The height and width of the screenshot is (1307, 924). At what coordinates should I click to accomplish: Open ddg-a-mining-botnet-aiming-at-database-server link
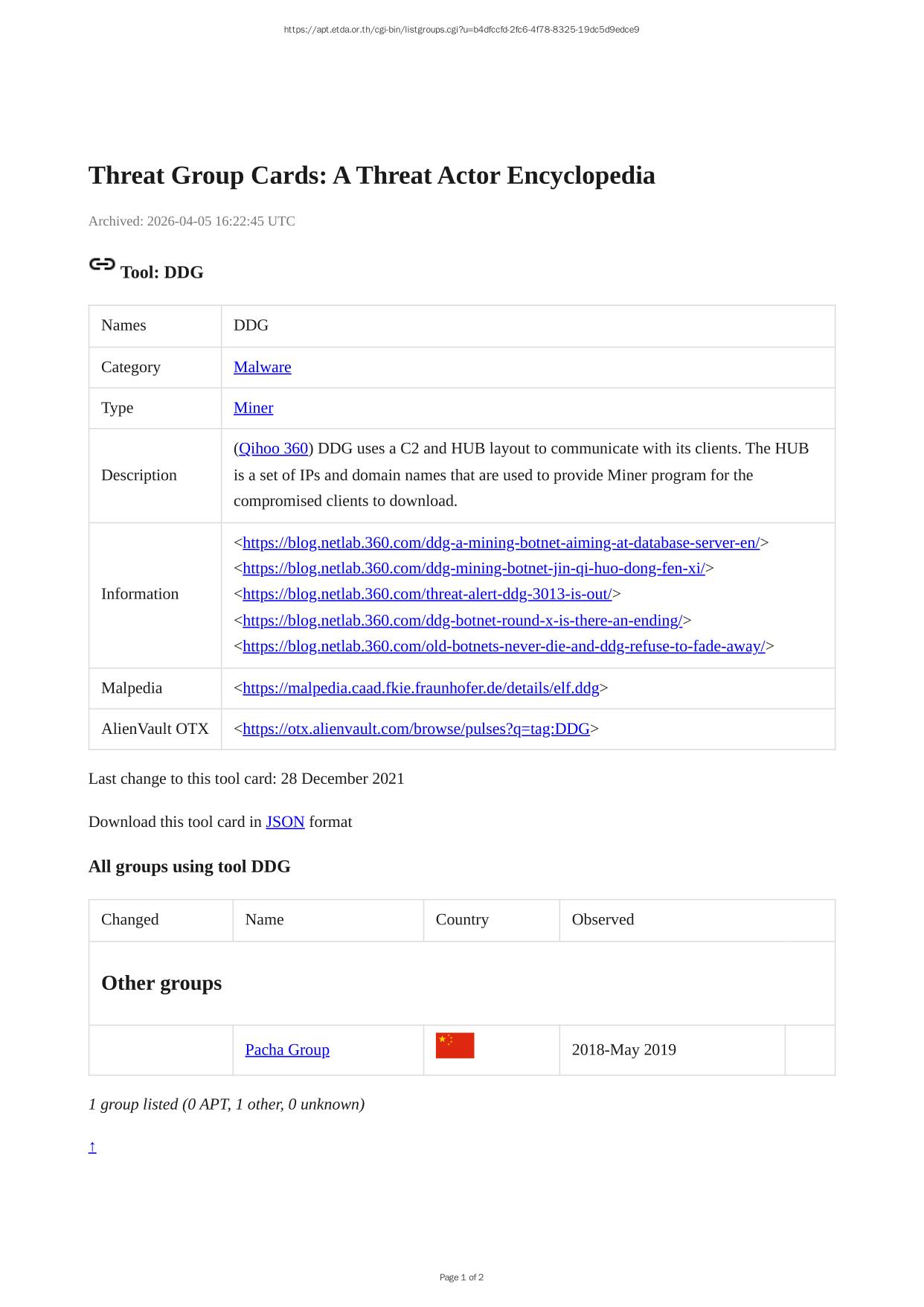pos(501,543)
